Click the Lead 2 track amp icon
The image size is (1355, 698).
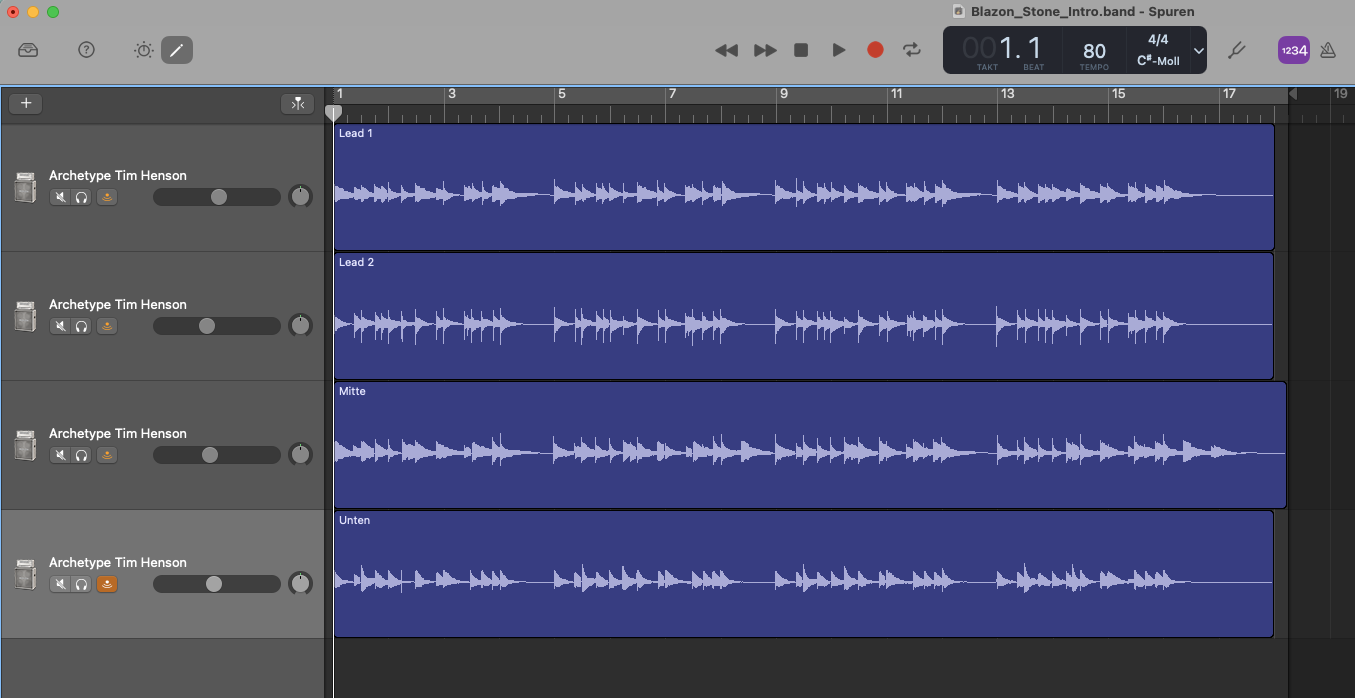(25, 317)
